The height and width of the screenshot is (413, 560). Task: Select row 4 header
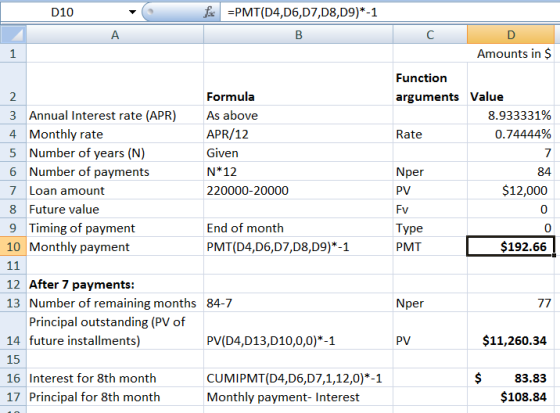coord(13,134)
